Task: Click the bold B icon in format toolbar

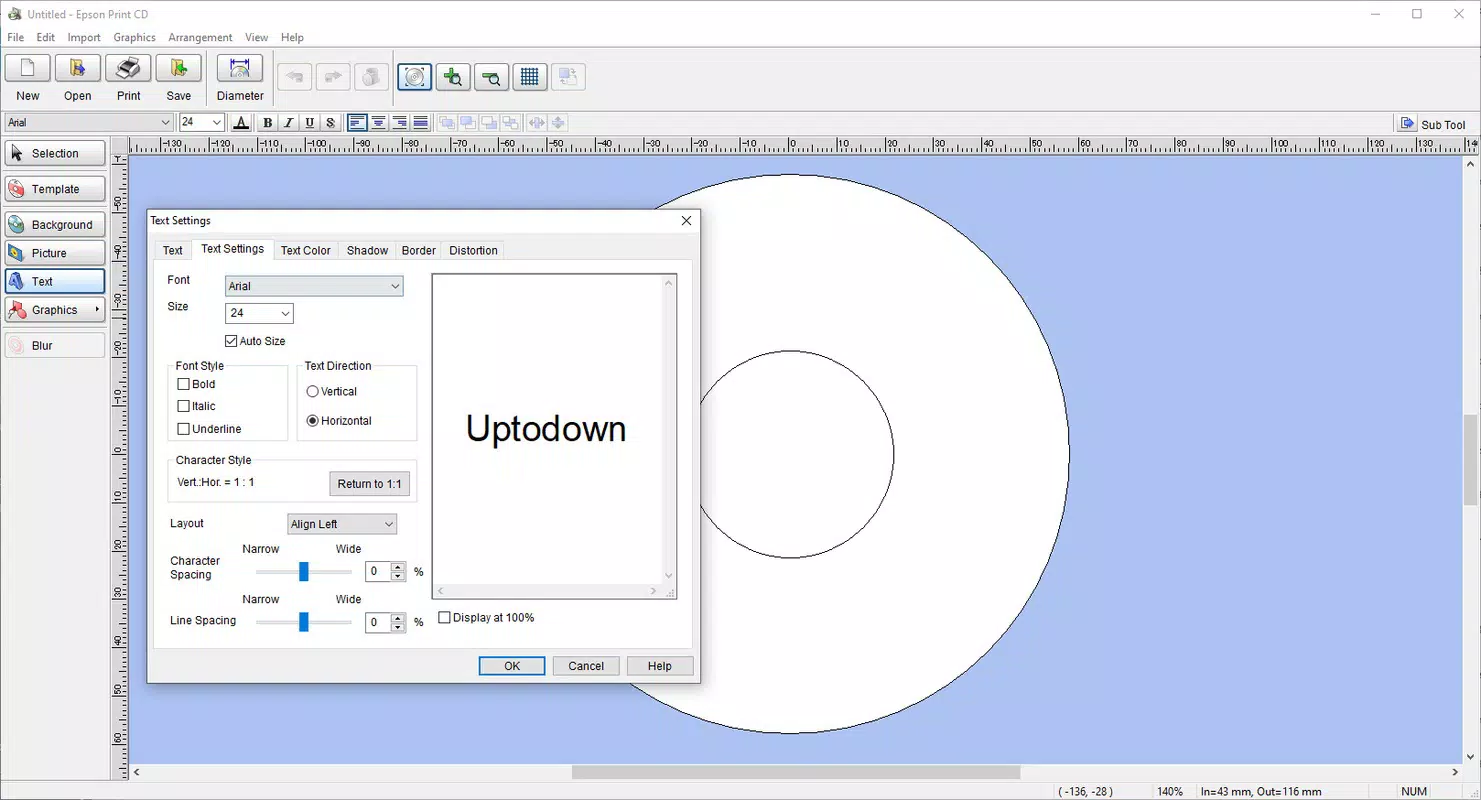Action: pos(267,123)
